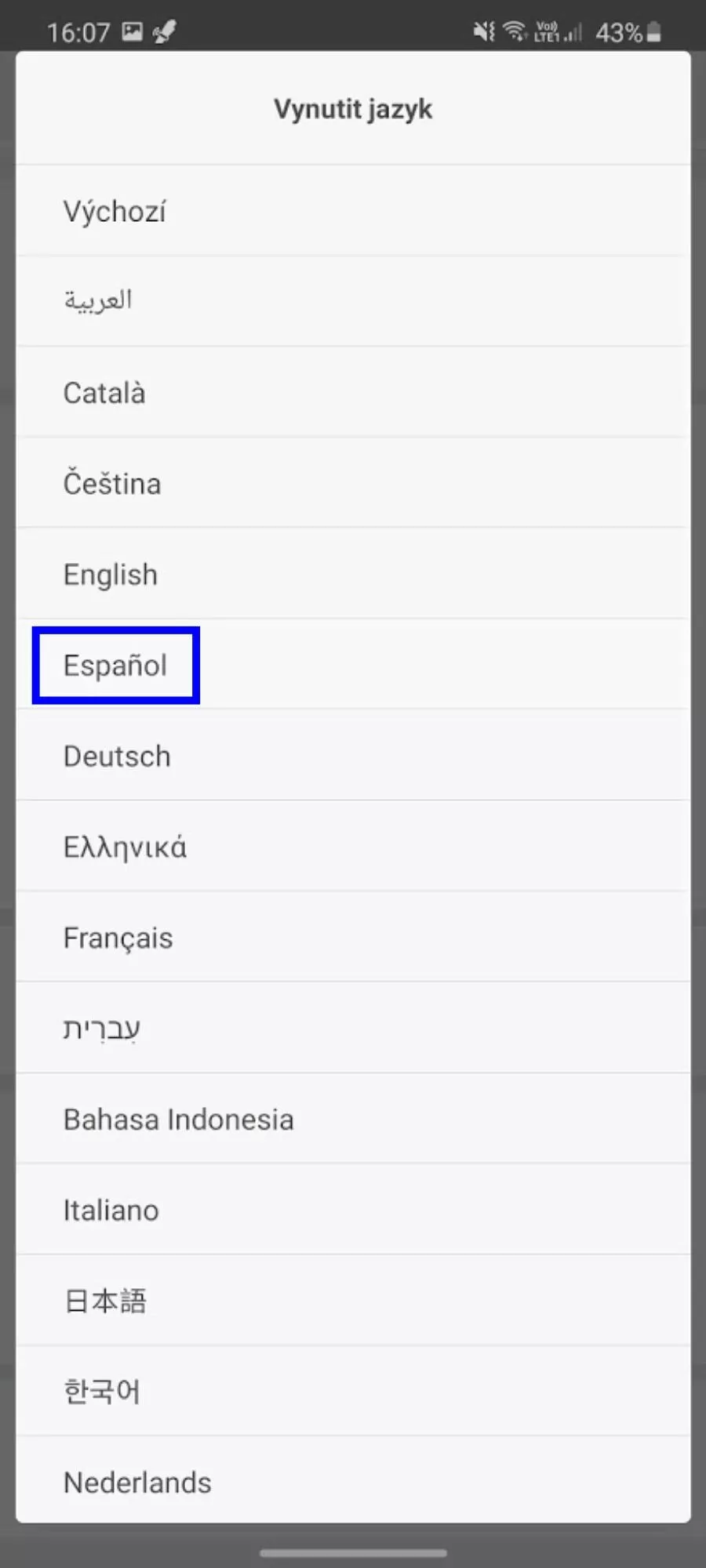Screen dimensions: 706x1568
Task: Select Bahasa Indonesia from the list
Action: click(x=353, y=1119)
